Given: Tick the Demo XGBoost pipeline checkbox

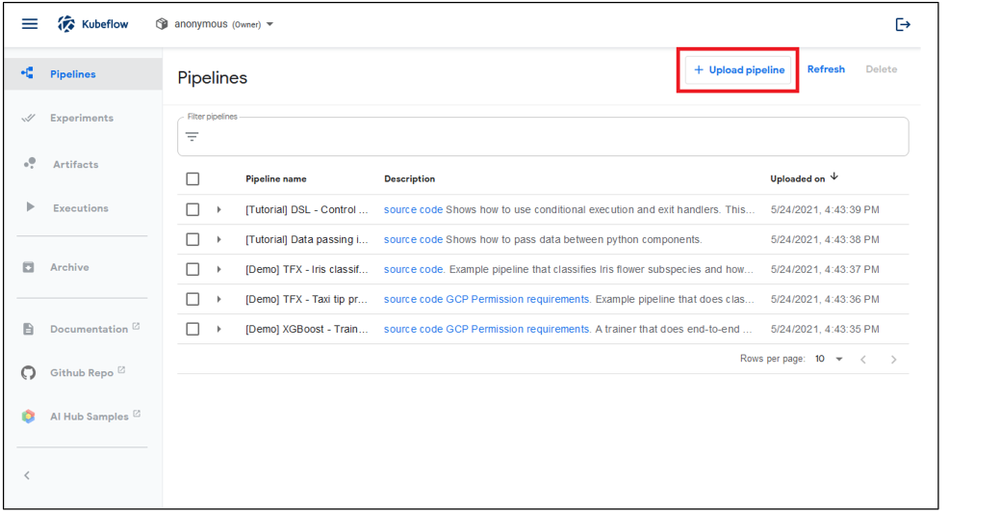Looking at the screenshot, I should tap(193, 329).
